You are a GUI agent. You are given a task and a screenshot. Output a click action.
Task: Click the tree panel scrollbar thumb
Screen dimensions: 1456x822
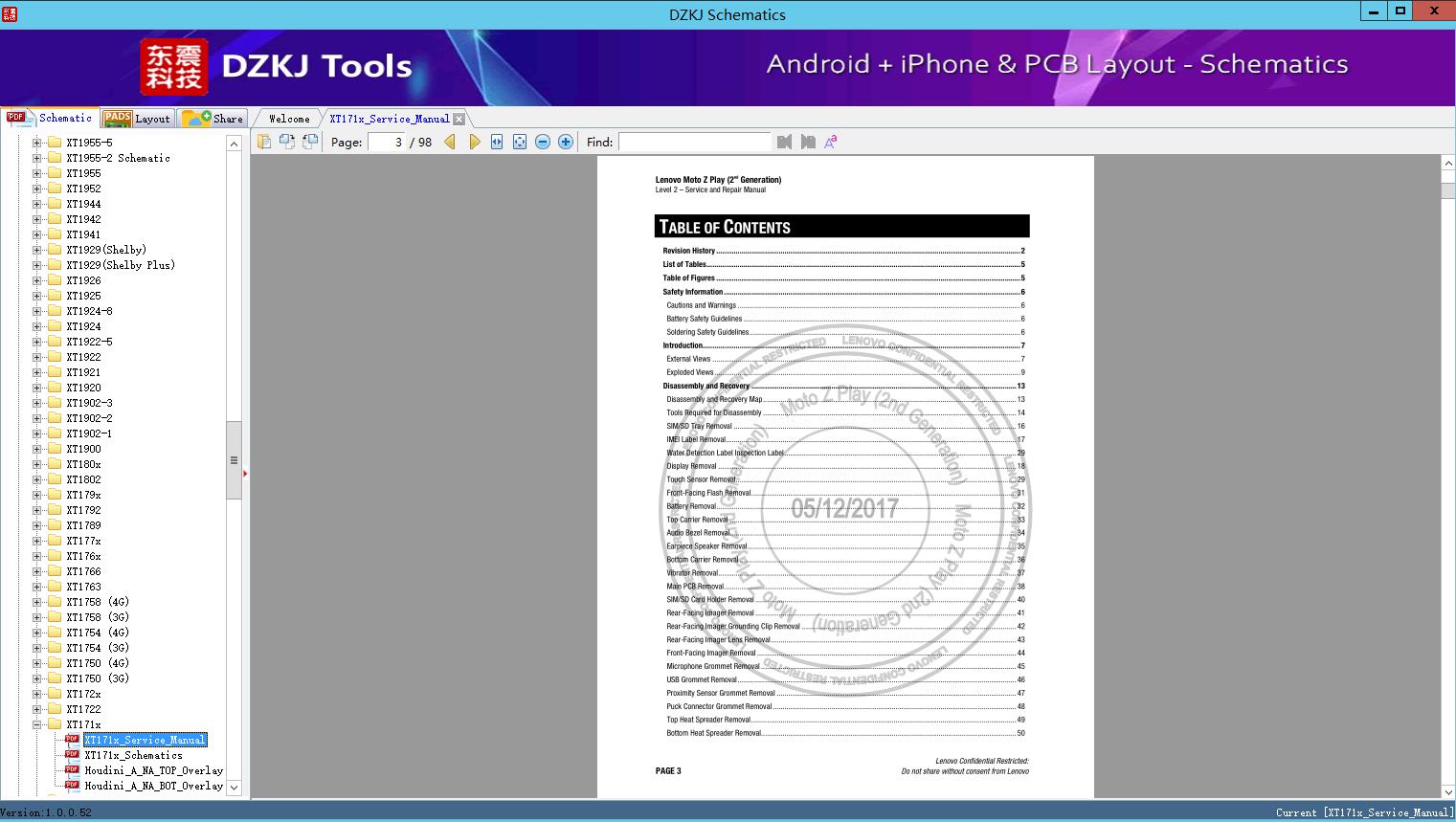tap(234, 460)
